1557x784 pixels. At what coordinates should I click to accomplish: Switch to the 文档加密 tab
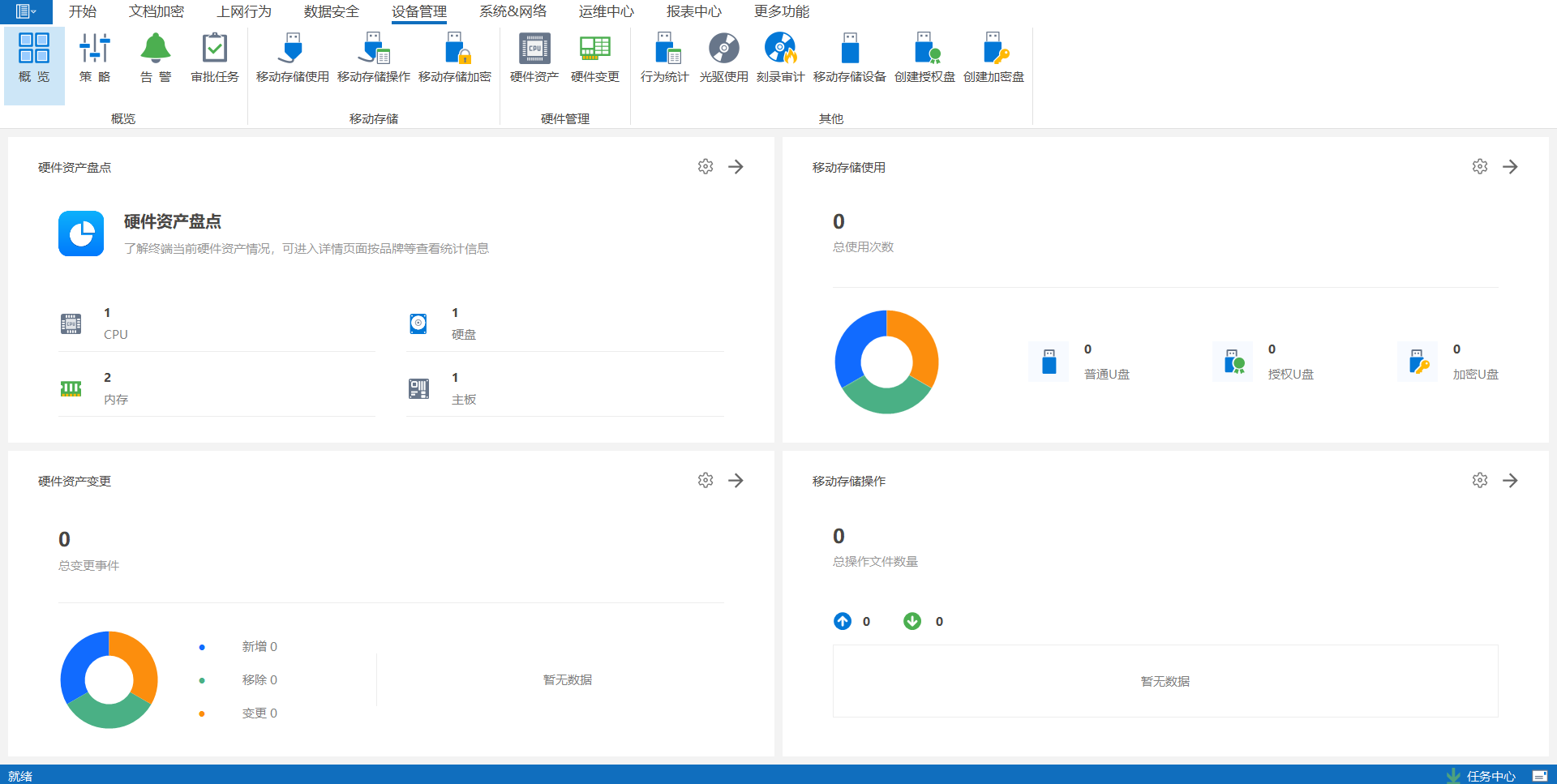tap(157, 11)
